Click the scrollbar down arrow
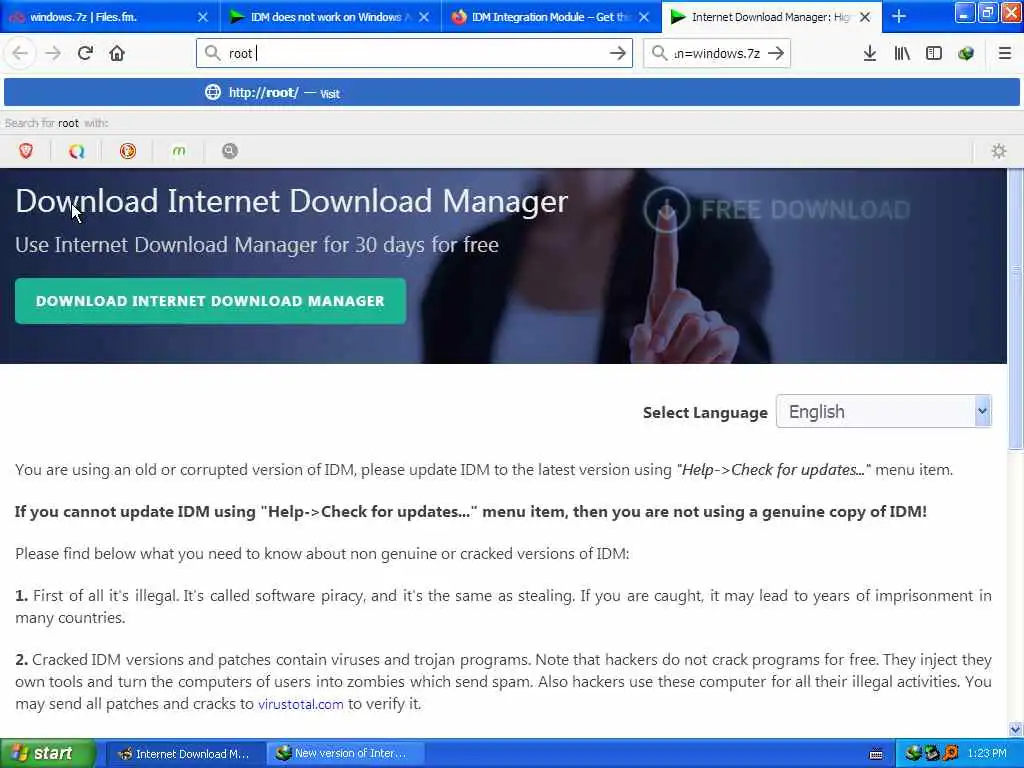 pos(1015,729)
